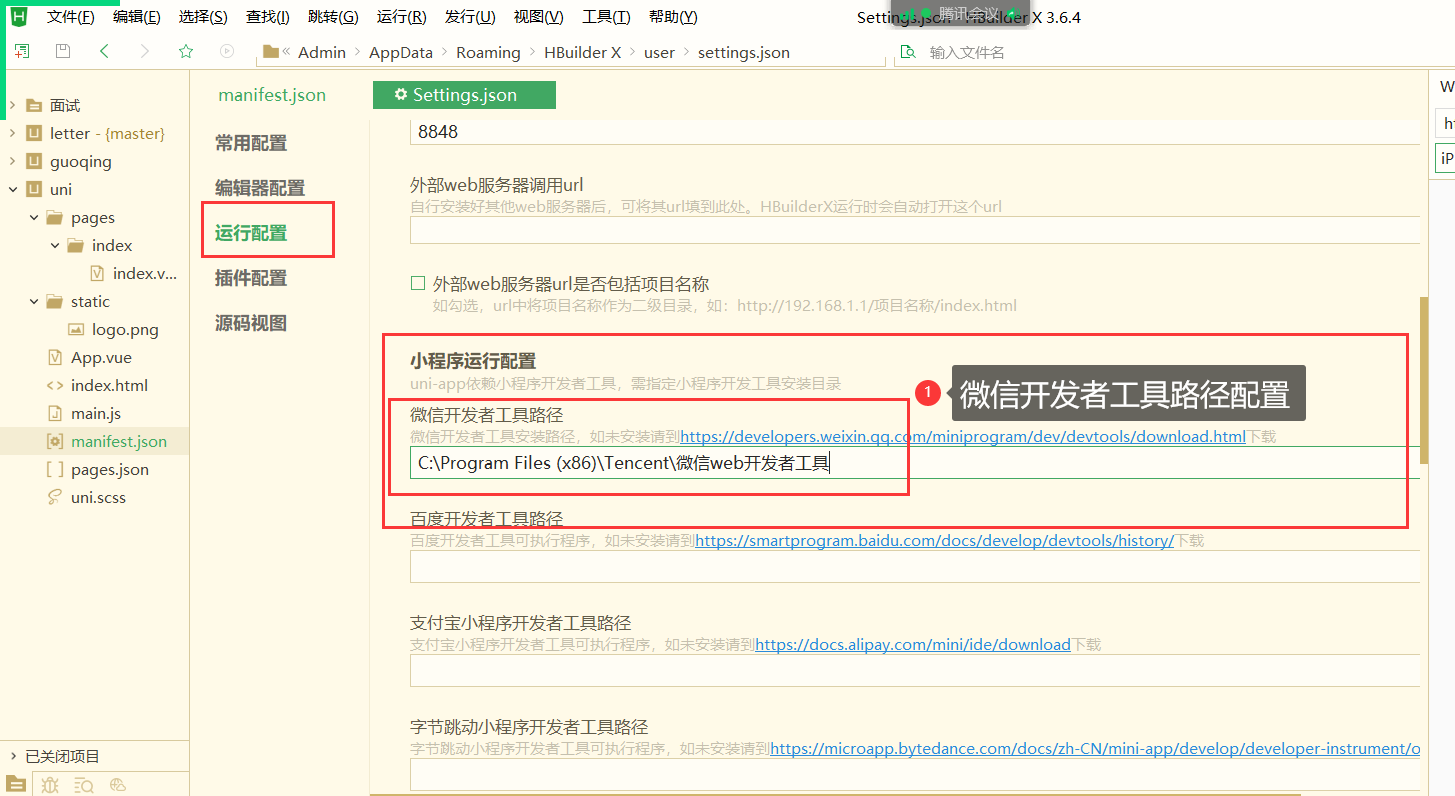Image resolution: width=1455 pixels, height=796 pixels.
Task: Click the index.html code file icon
Action: click(x=55, y=385)
